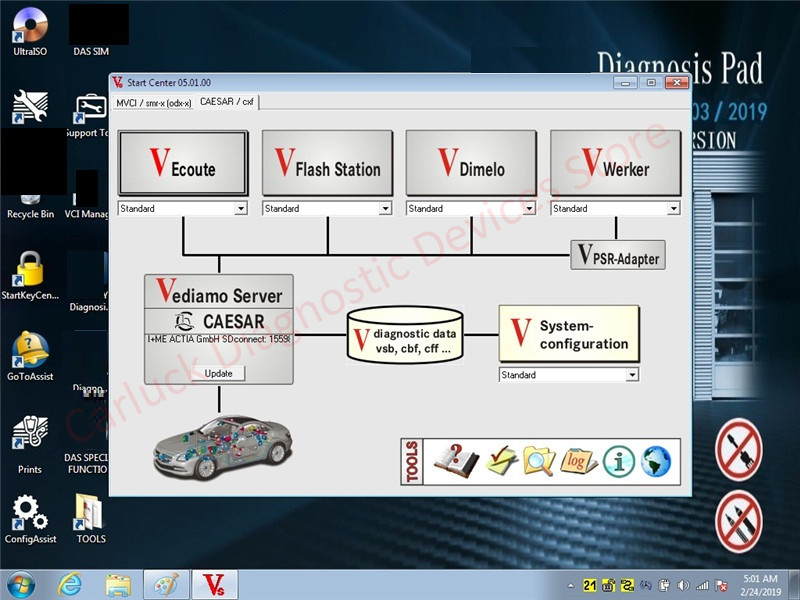Screen dimensions: 800x600
Task: Open File Explorer from the taskbar
Action: click(118, 585)
